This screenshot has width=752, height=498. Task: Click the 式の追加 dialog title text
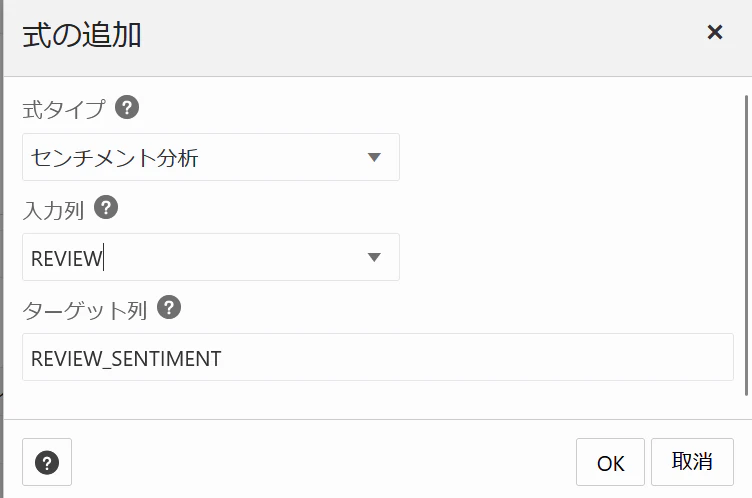click(82, 35)
